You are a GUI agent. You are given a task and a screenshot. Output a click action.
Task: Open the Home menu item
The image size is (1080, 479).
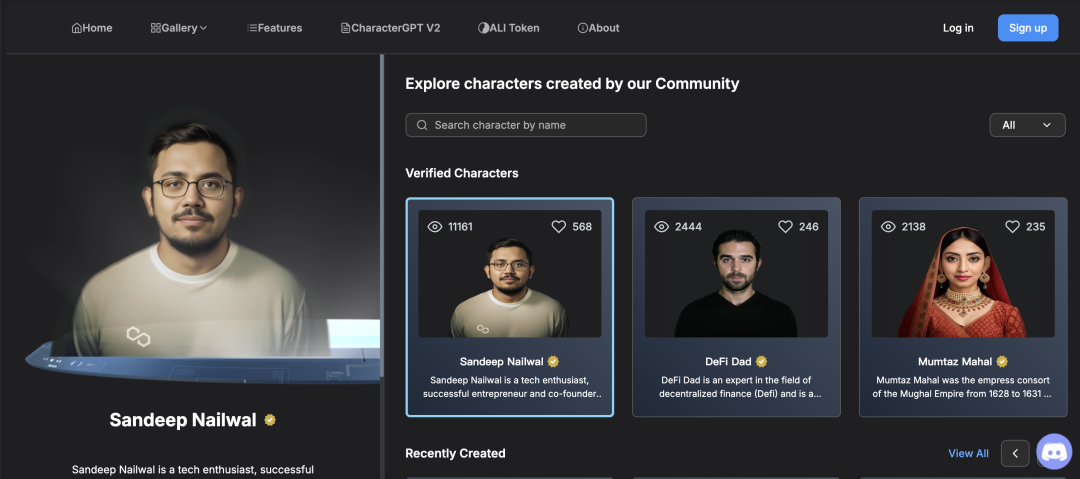(92, 28)
